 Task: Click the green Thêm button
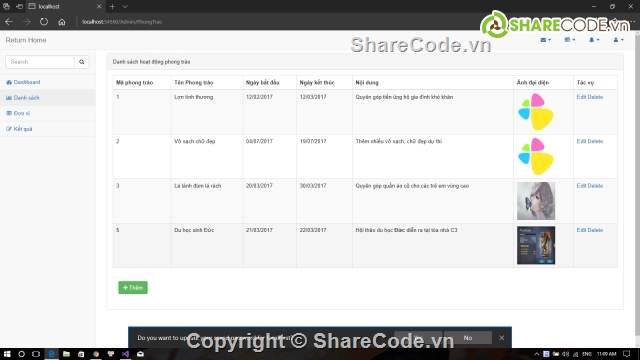133,288
